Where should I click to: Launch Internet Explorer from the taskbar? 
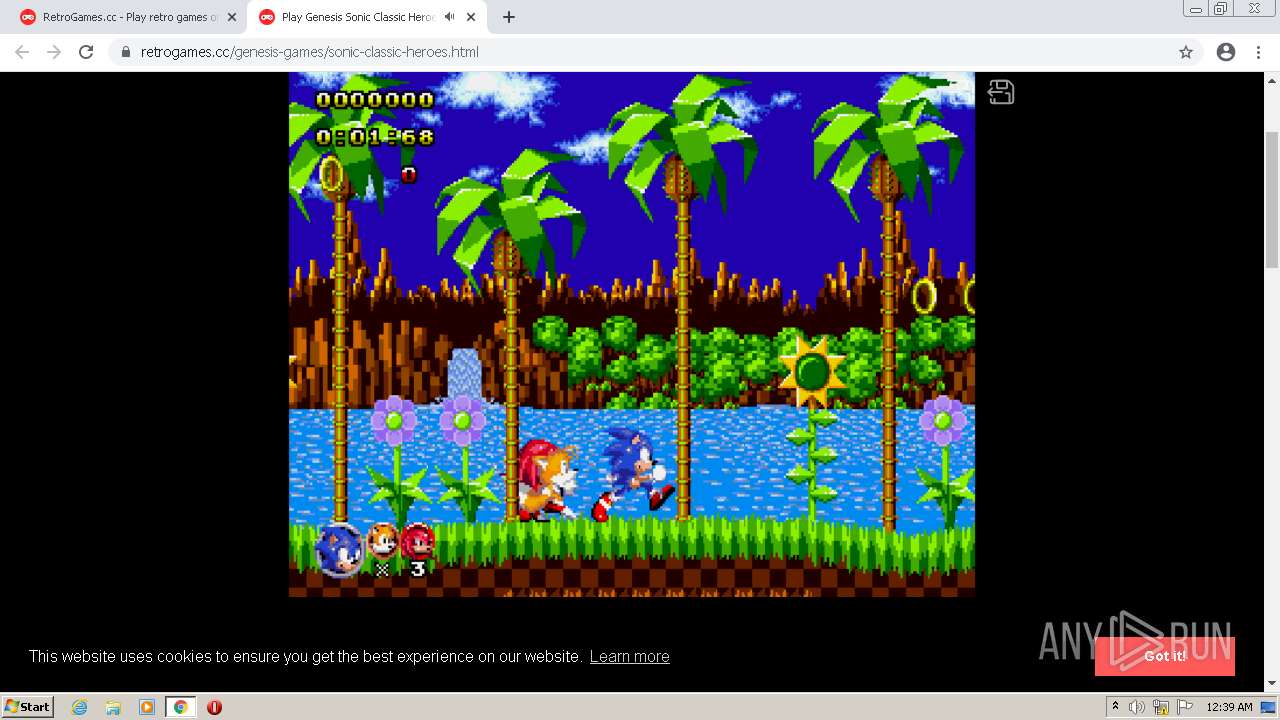(79, 707)
